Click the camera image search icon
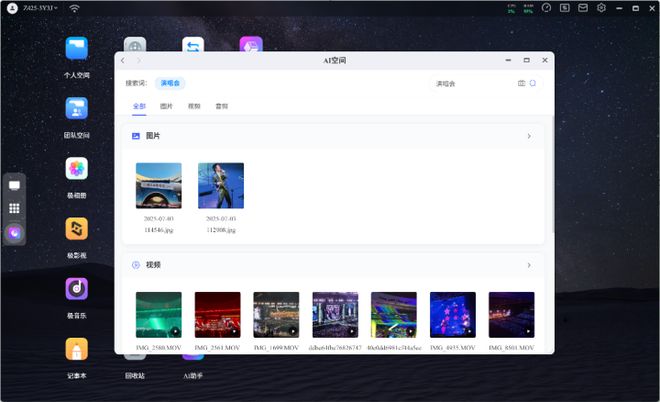Viewport: 660px width, 402px height. (x=521, y=84)
